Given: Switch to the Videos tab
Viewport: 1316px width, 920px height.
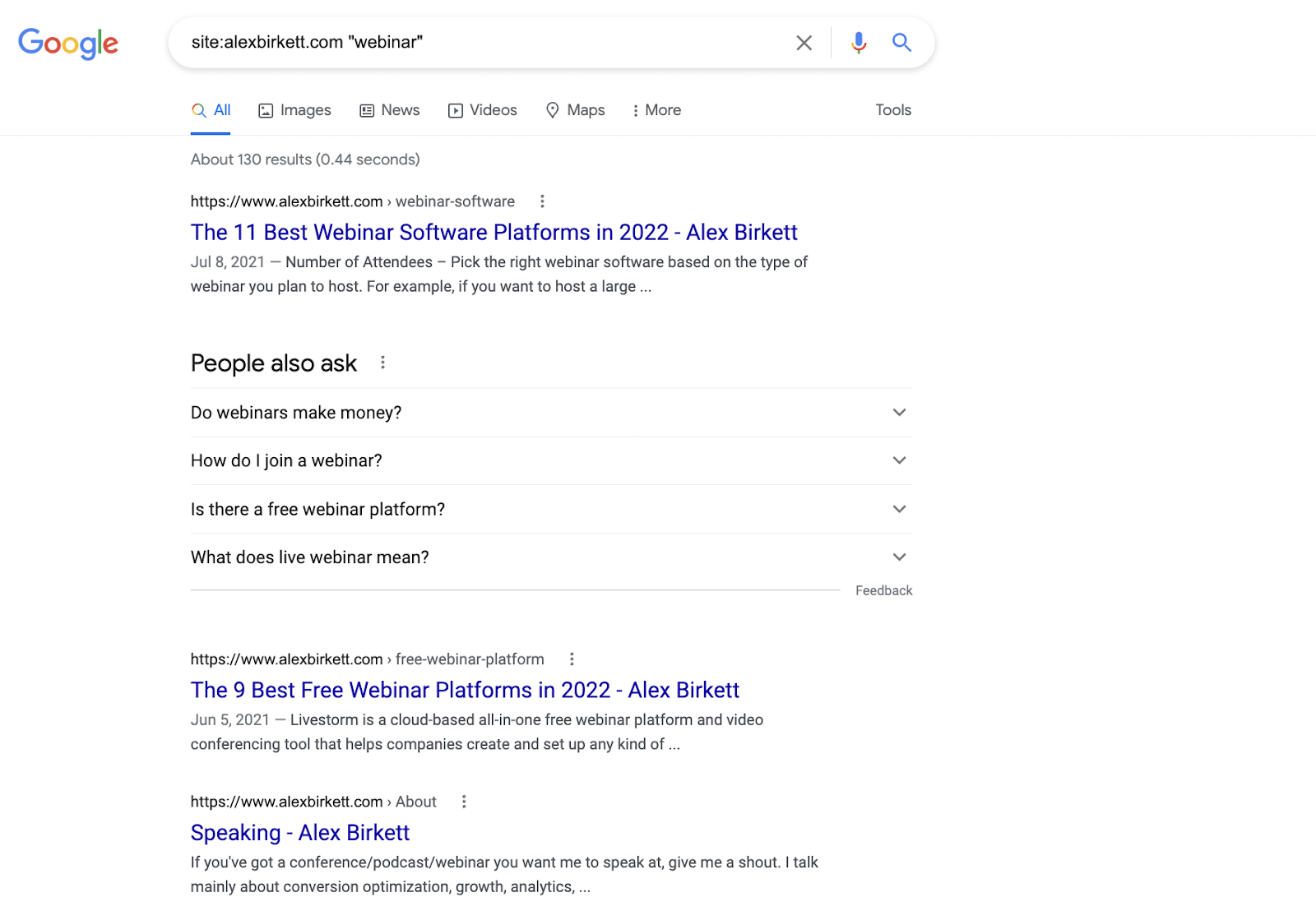Looking at the screenshot, I should coord(482,110).
